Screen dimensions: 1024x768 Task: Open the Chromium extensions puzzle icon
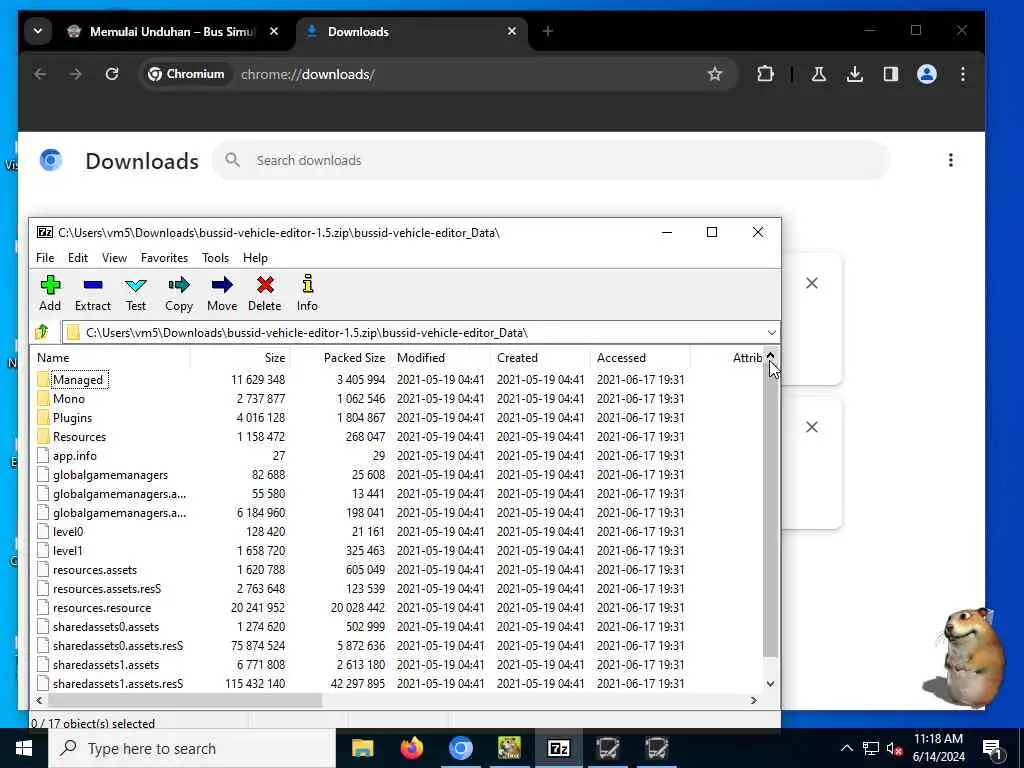coord(765,74)
